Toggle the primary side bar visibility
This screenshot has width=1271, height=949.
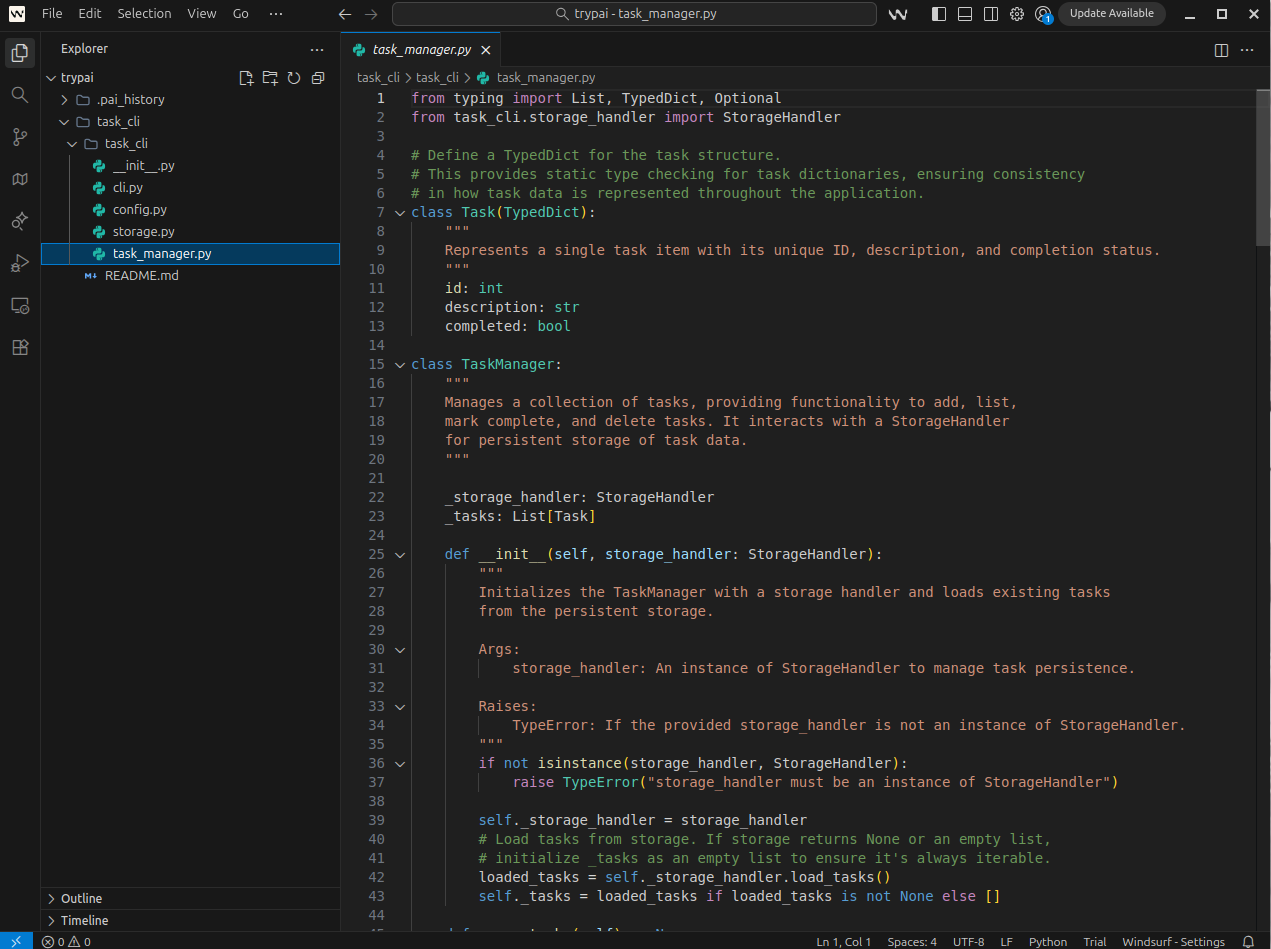[938, 14]
